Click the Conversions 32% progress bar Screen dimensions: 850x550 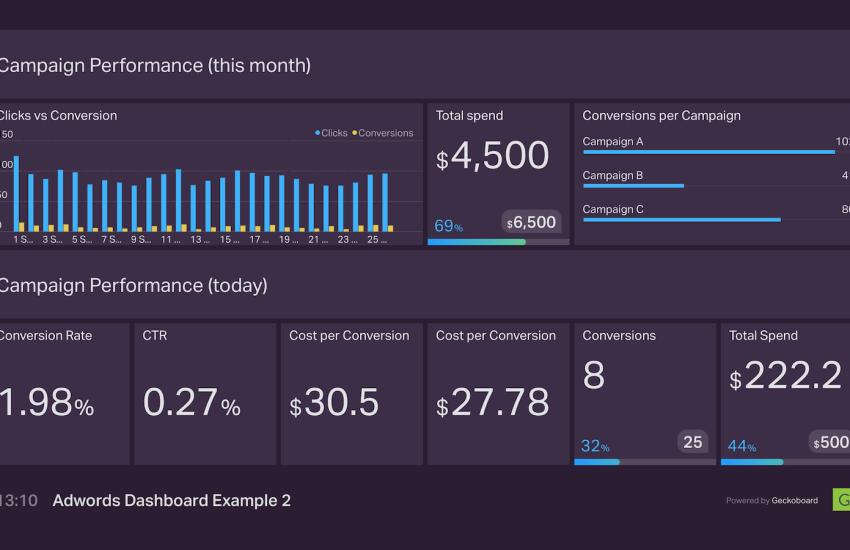pyautogui.click(x=645, y=462)
